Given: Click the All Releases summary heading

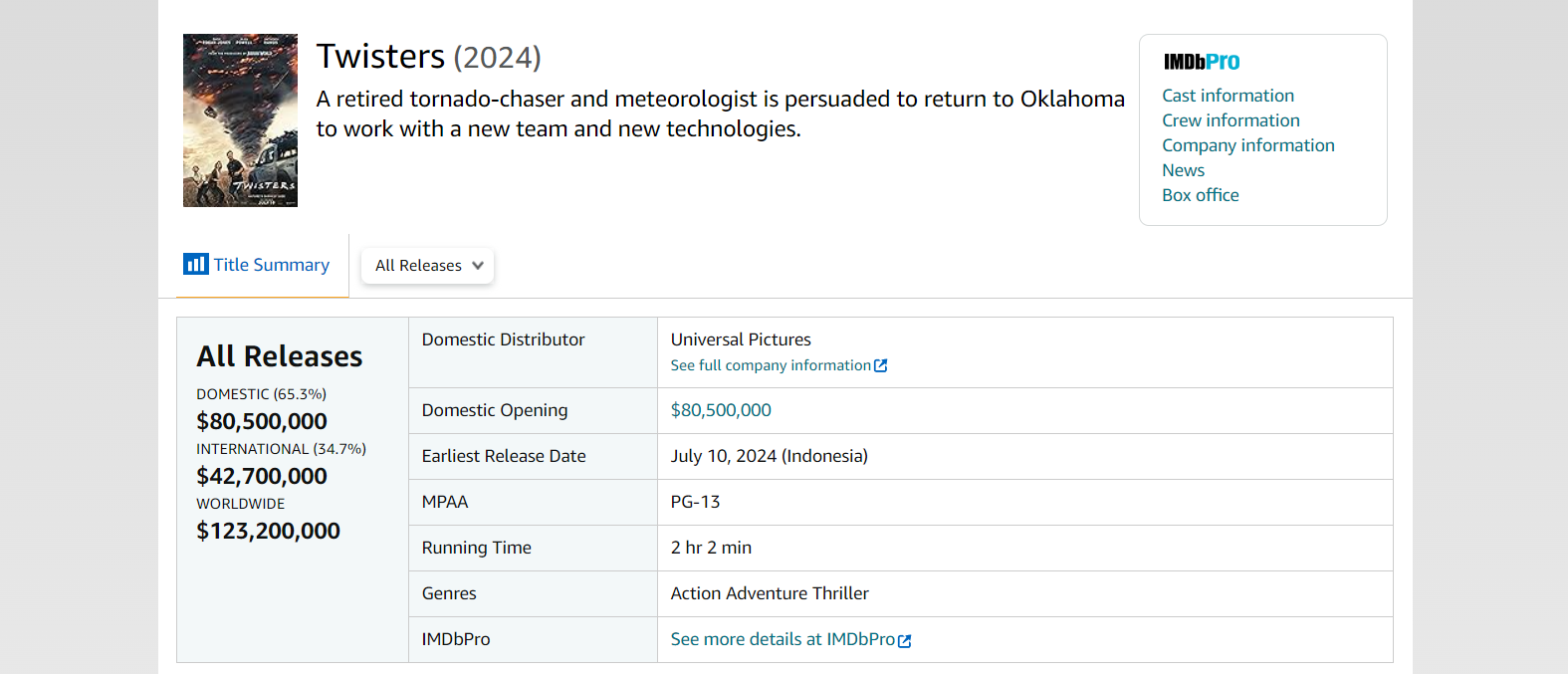Looking at the screenshot, I should pos(280,356).
